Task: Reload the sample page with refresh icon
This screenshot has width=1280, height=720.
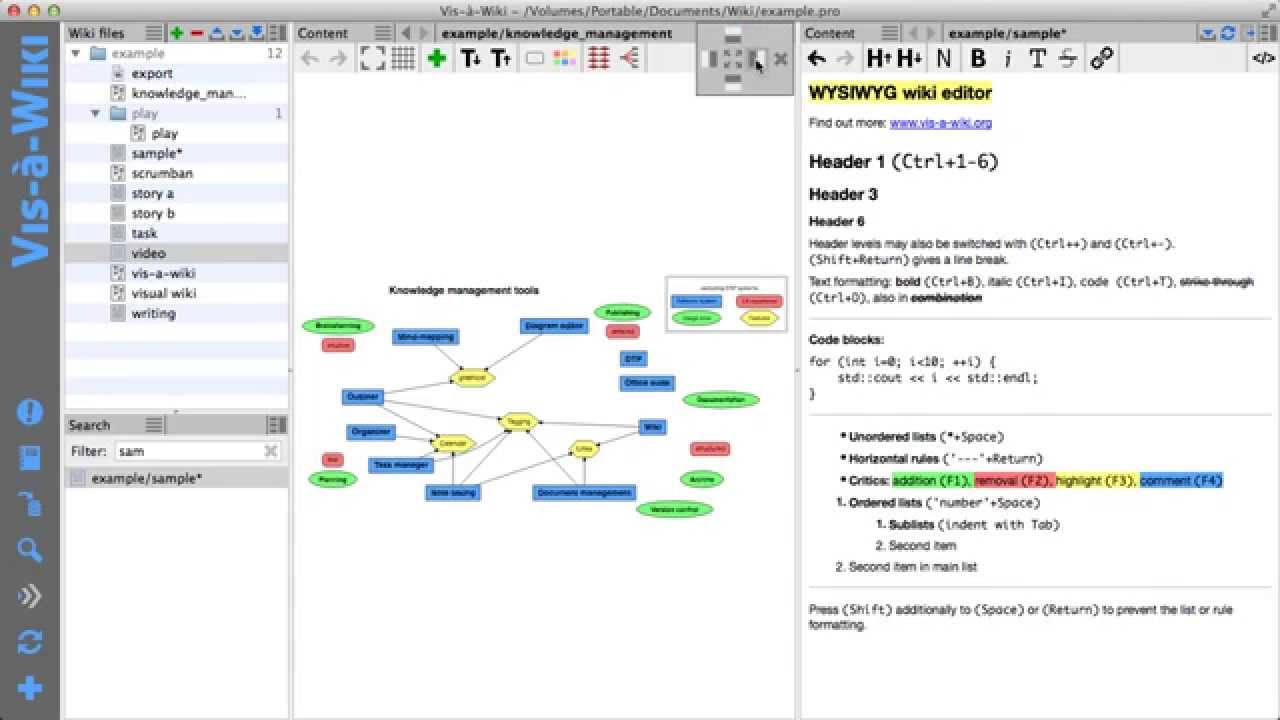Action: pyautogui.click(x=1228, y=33)
